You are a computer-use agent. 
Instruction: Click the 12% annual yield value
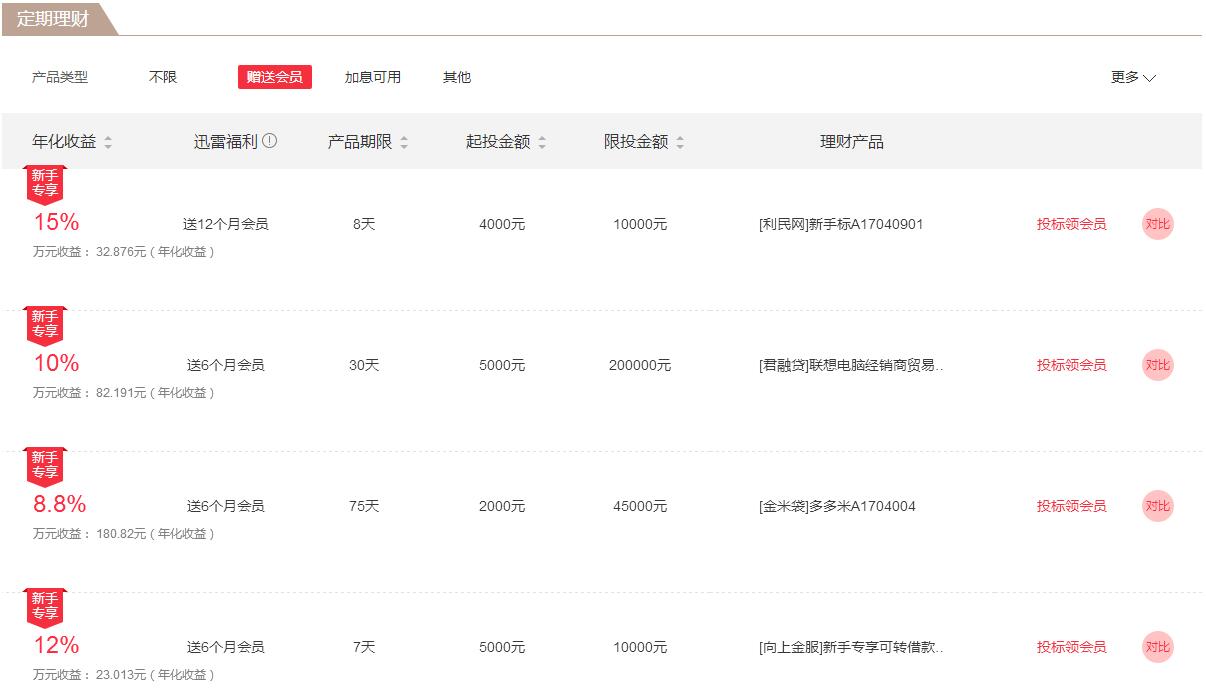(56, 645)
